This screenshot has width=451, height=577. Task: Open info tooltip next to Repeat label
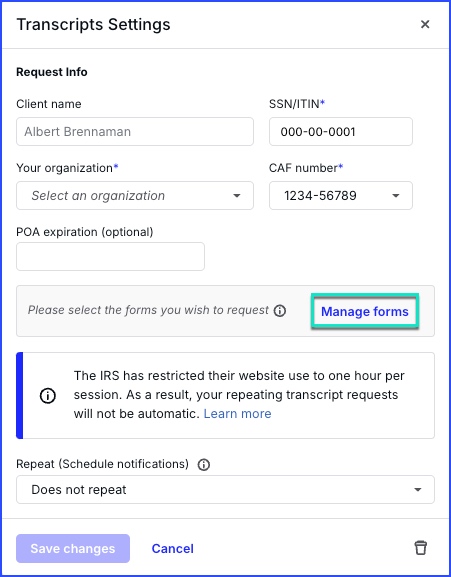[x=204, y=465]
